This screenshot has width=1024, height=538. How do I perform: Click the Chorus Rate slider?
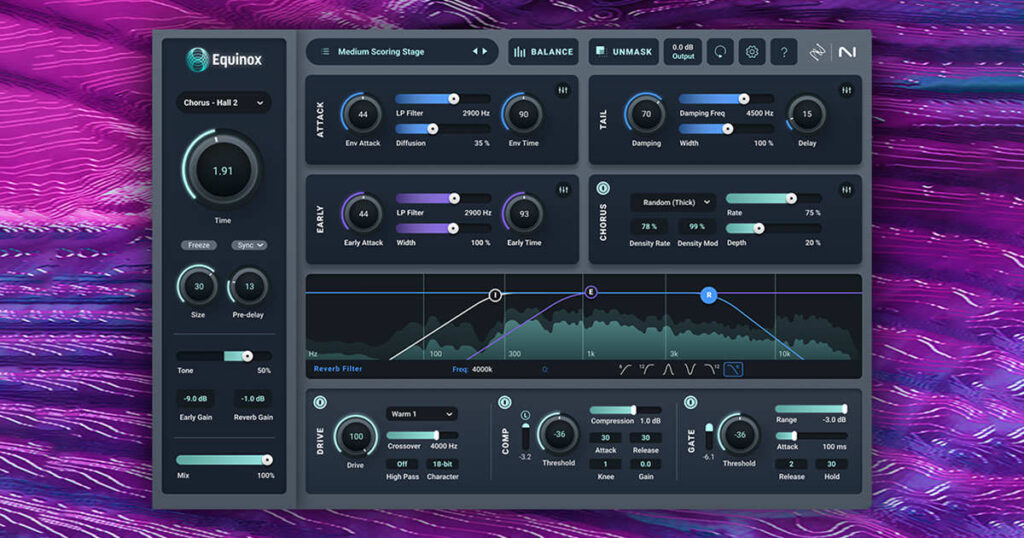774,198
